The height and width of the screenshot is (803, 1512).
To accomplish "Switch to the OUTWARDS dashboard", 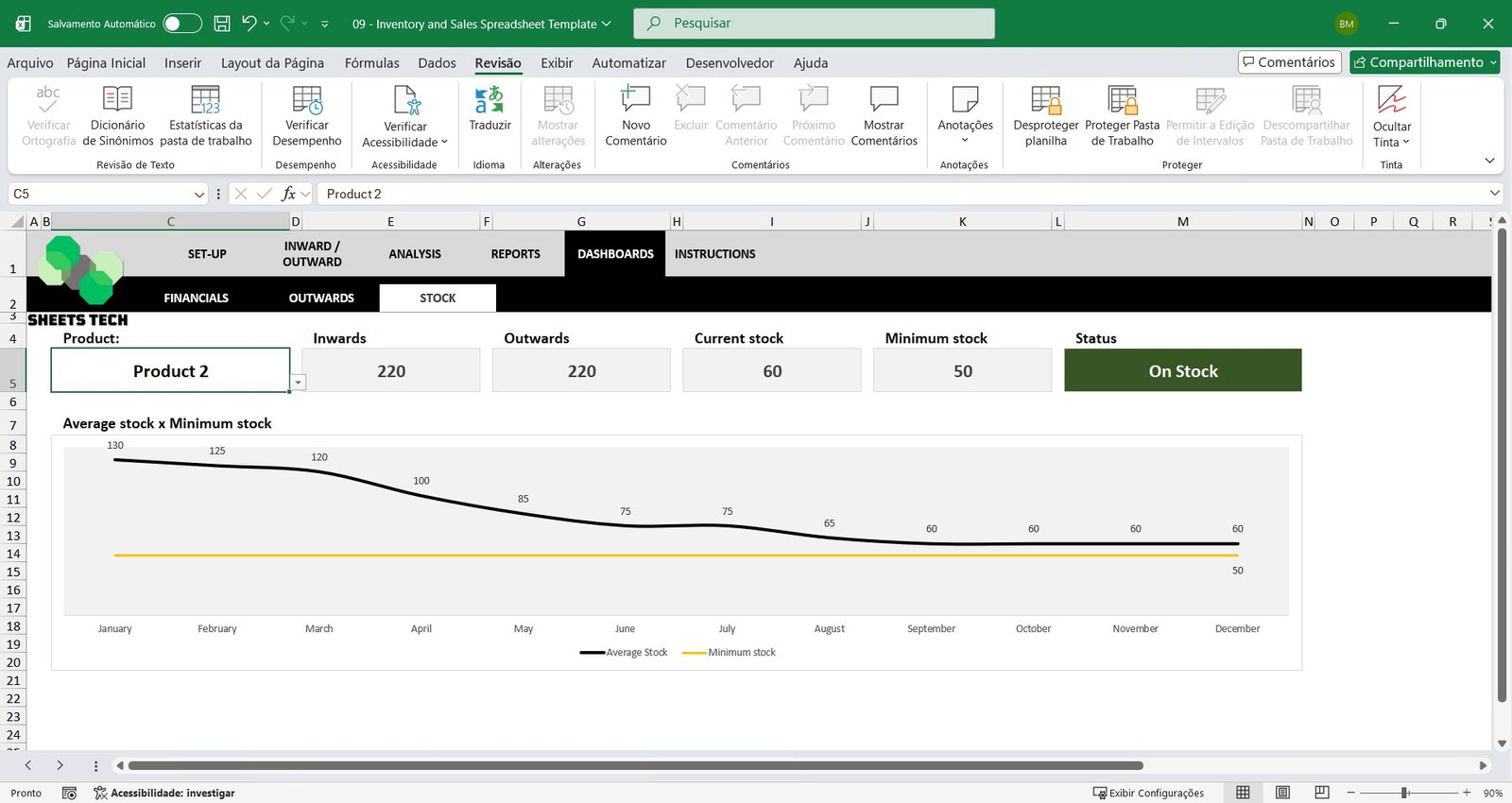I will coord(321,298).
